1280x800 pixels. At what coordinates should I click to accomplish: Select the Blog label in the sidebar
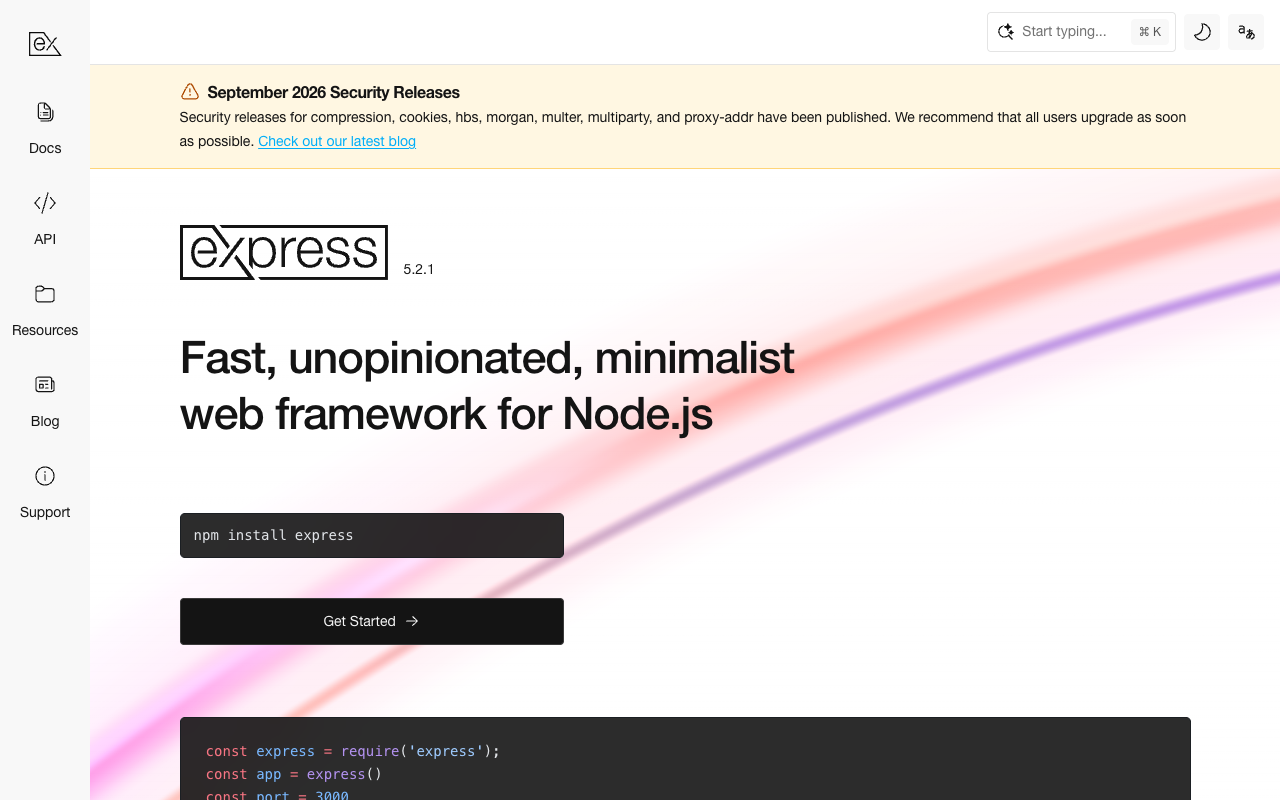(45, 421)
